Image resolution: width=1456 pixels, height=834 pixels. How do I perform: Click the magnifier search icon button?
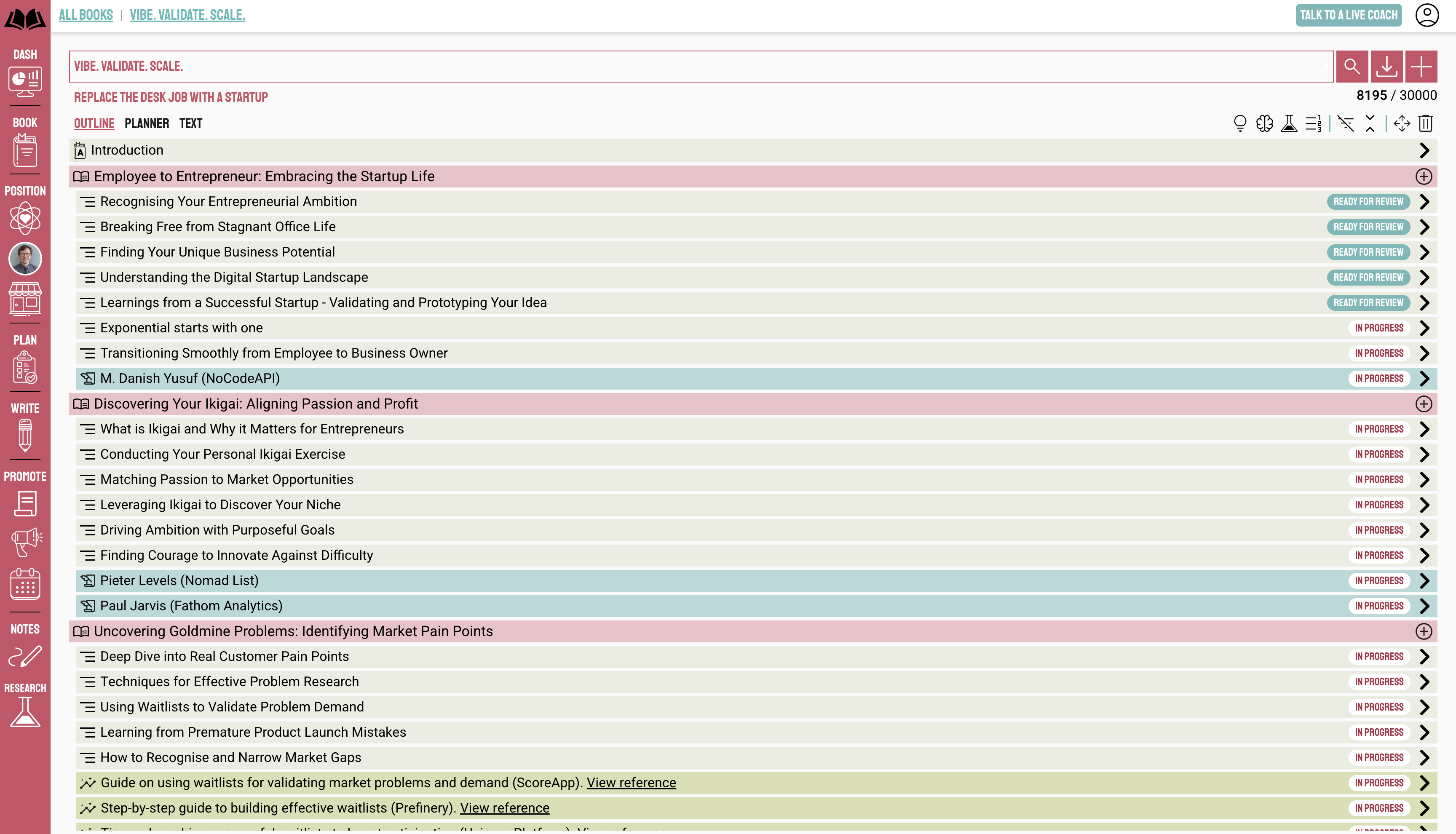[x=1352, y=67]
